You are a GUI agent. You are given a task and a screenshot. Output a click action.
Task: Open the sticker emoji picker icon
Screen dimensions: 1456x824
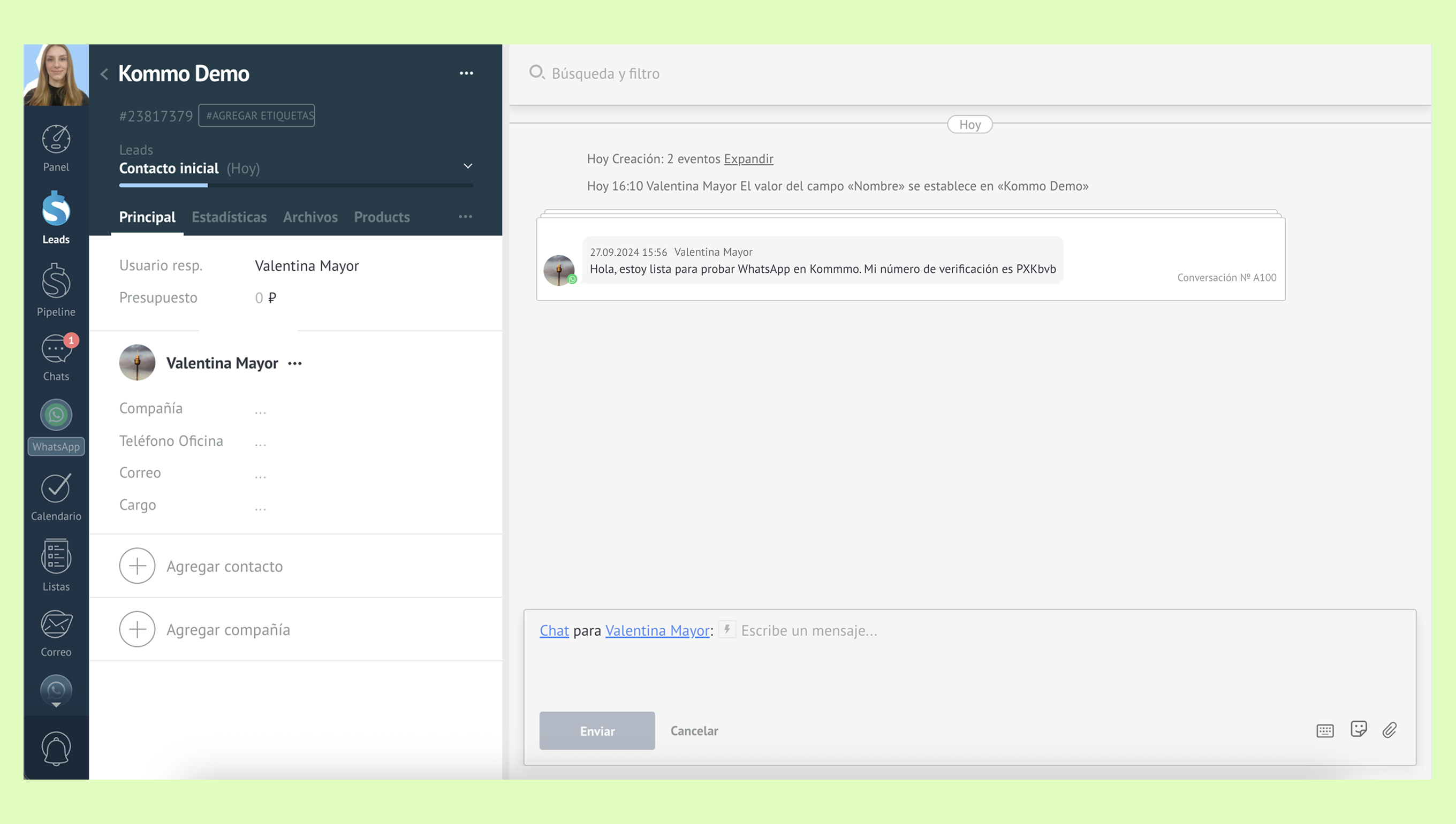(x=1359, y=729)
